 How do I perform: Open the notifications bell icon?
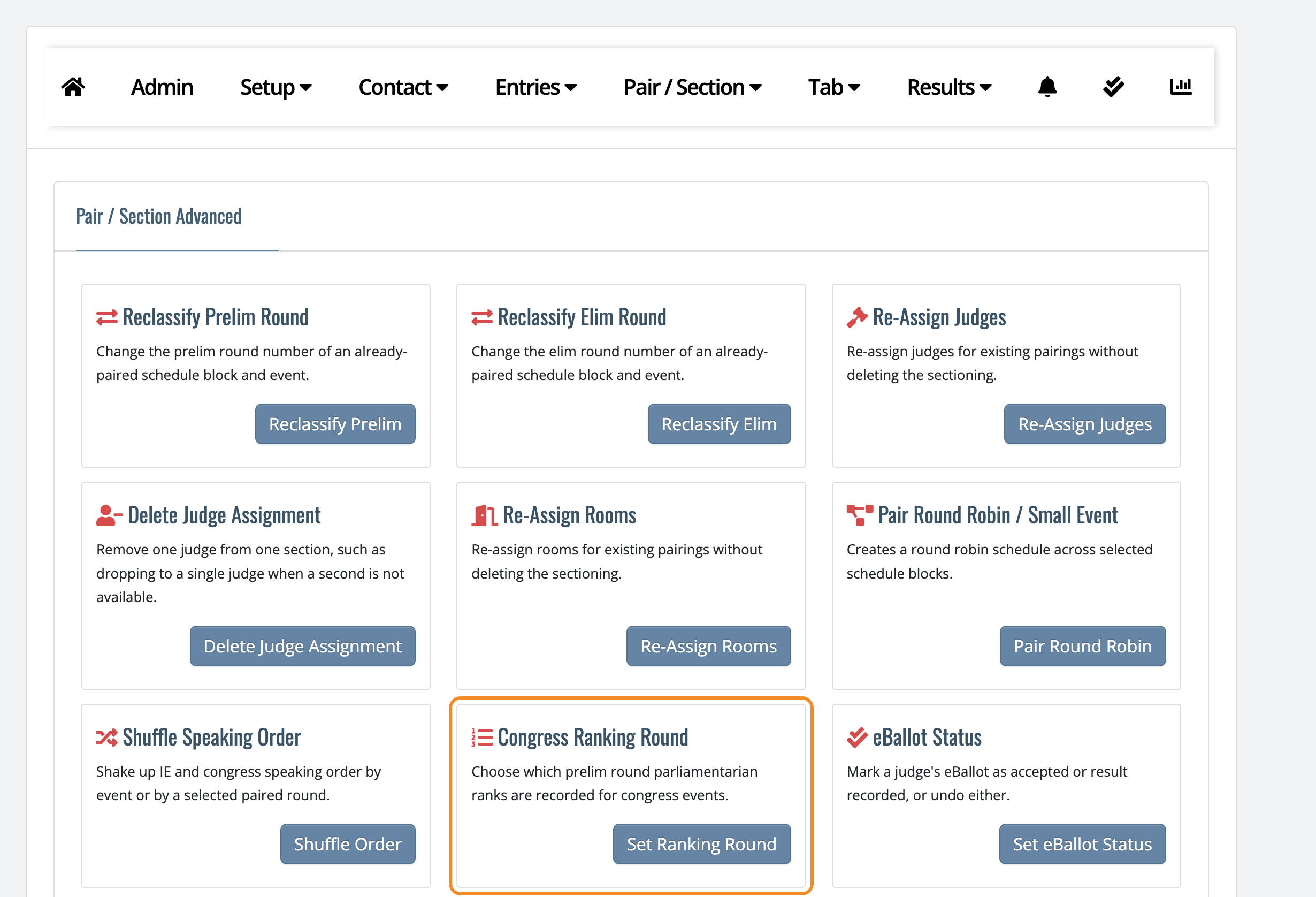point(1047,87)
